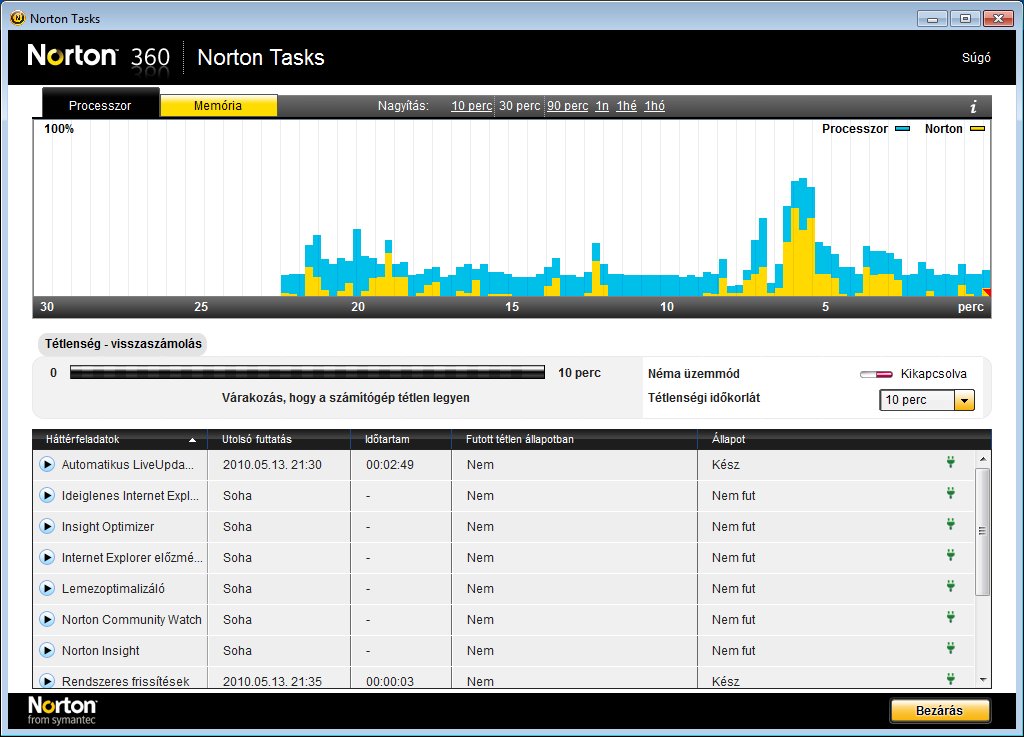
Task: Run the Automatikus LiveUpdate task play icon
Action: [x=46, y=465]
